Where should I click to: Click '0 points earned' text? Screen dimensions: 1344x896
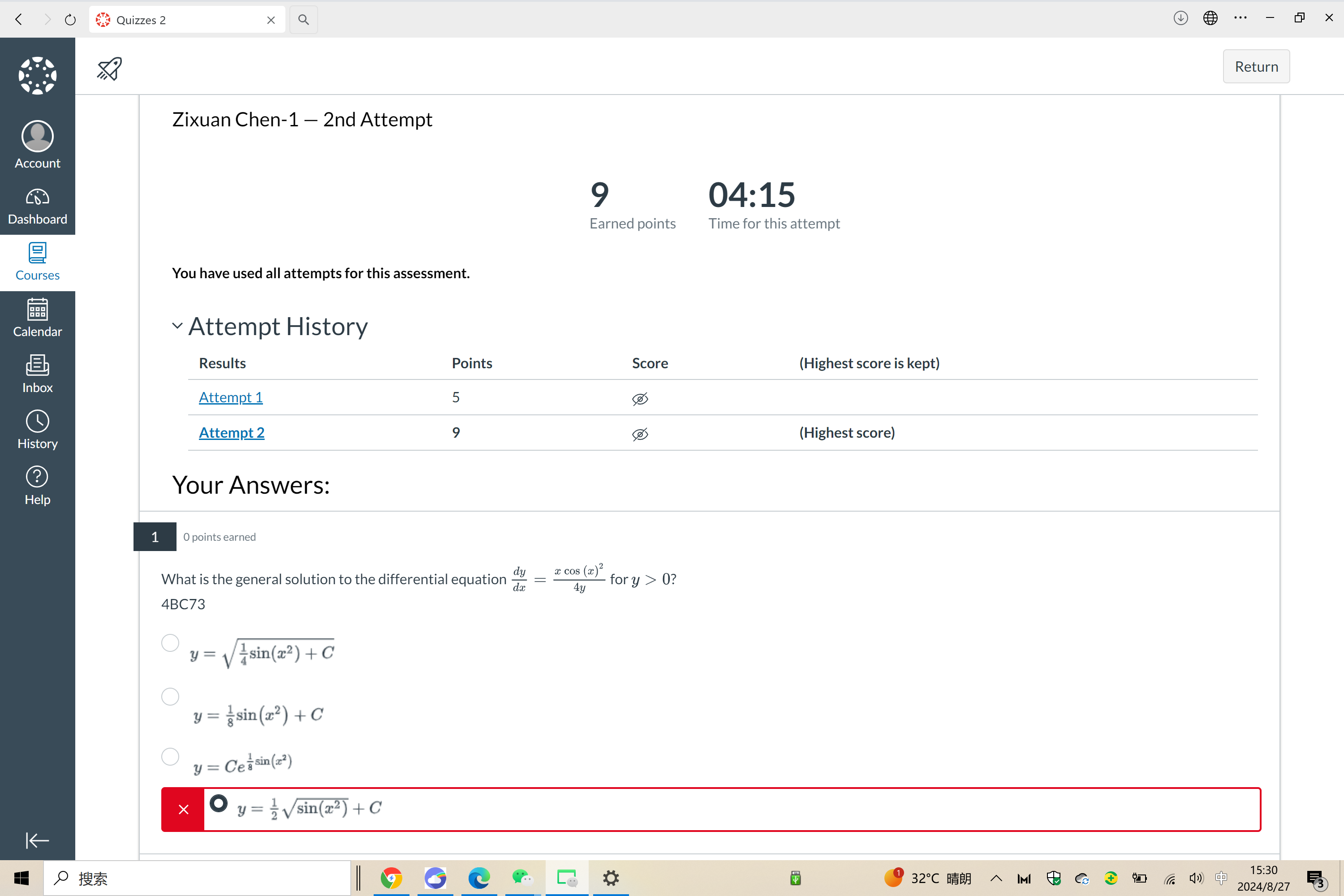220,537
